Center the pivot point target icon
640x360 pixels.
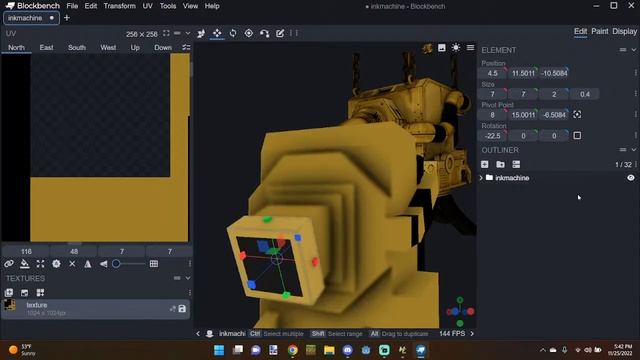click(577, 115)
